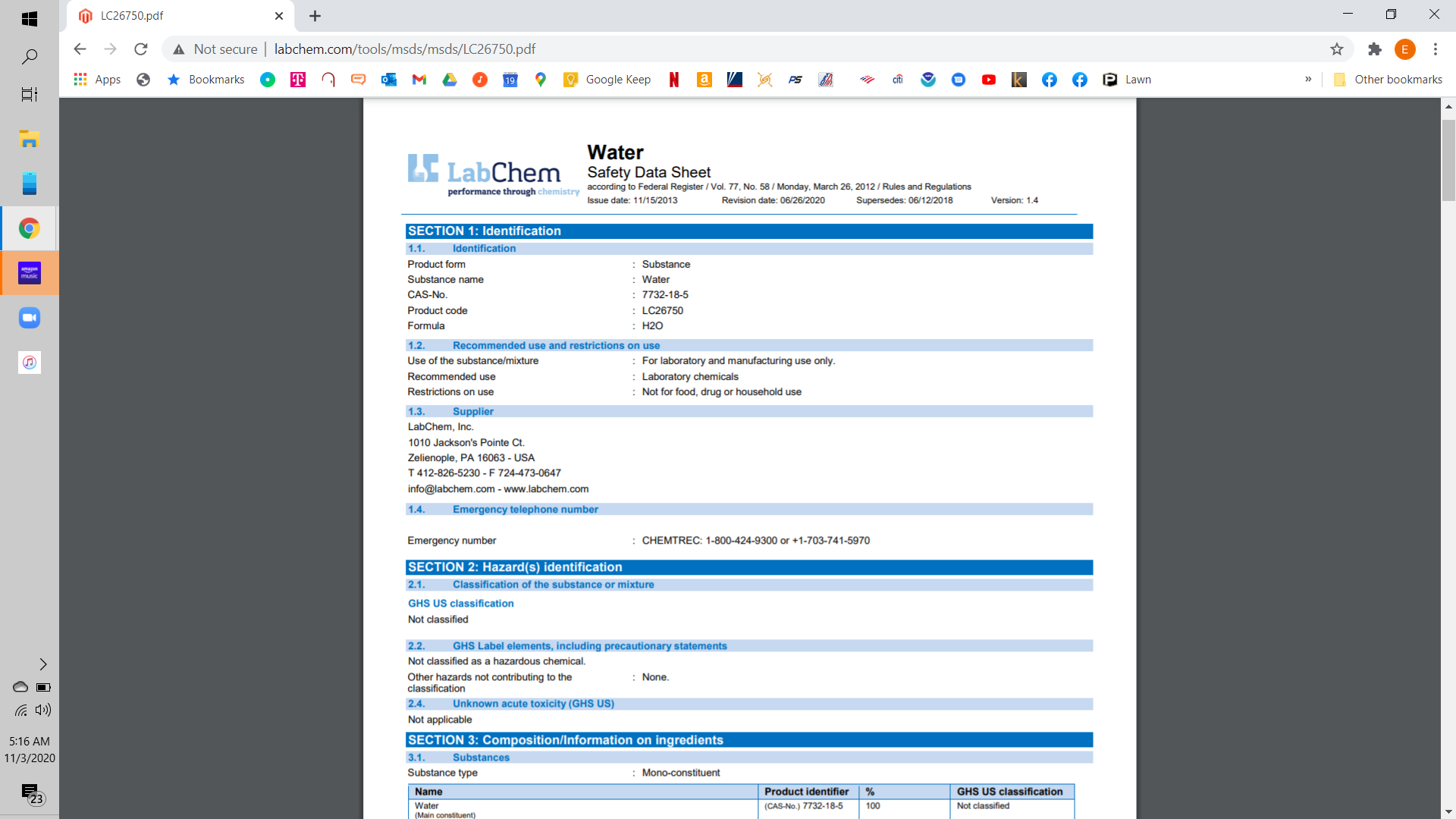Click the vertical scrollbar thumb

coord(1448,159)
